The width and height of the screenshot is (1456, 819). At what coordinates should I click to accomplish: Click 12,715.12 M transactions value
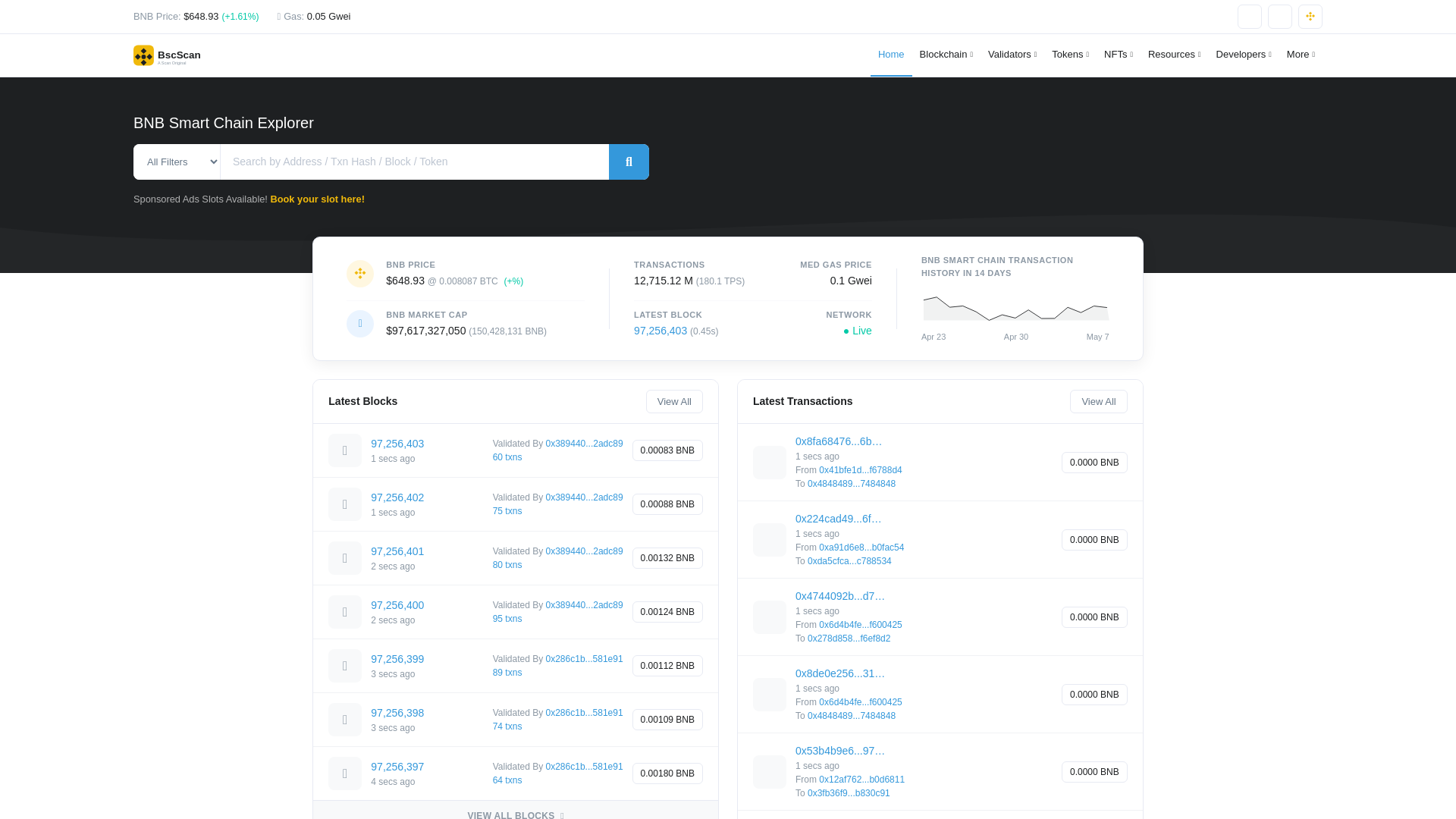[664, 281]
